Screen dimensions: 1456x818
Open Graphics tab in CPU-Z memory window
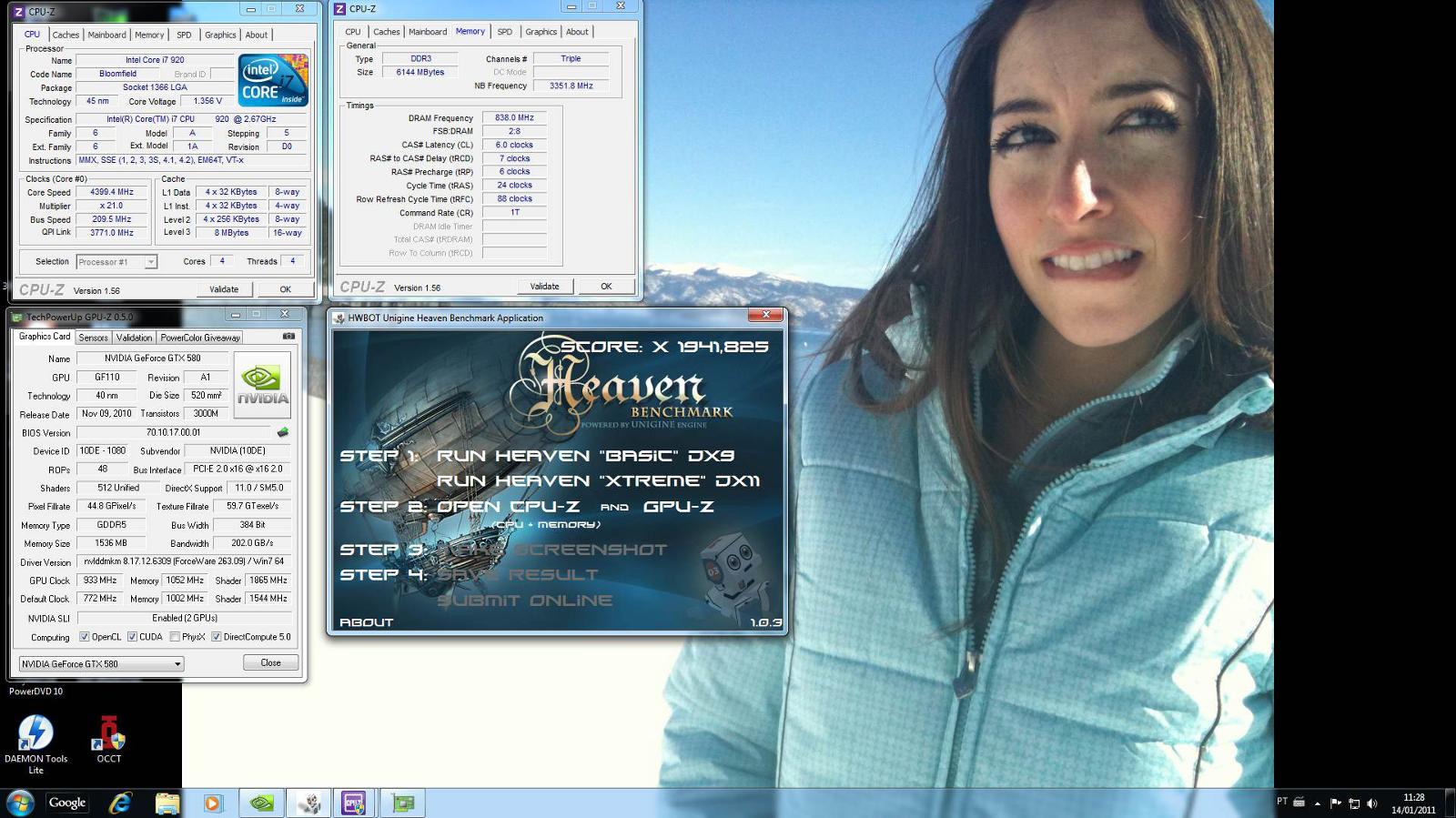(541, 32)
